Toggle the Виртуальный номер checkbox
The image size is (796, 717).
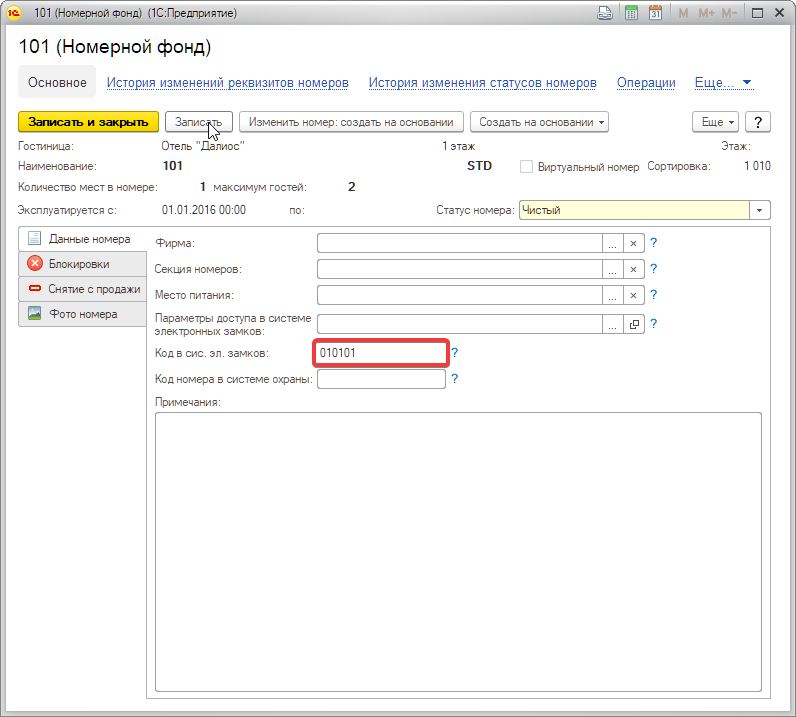pos(526,167)
